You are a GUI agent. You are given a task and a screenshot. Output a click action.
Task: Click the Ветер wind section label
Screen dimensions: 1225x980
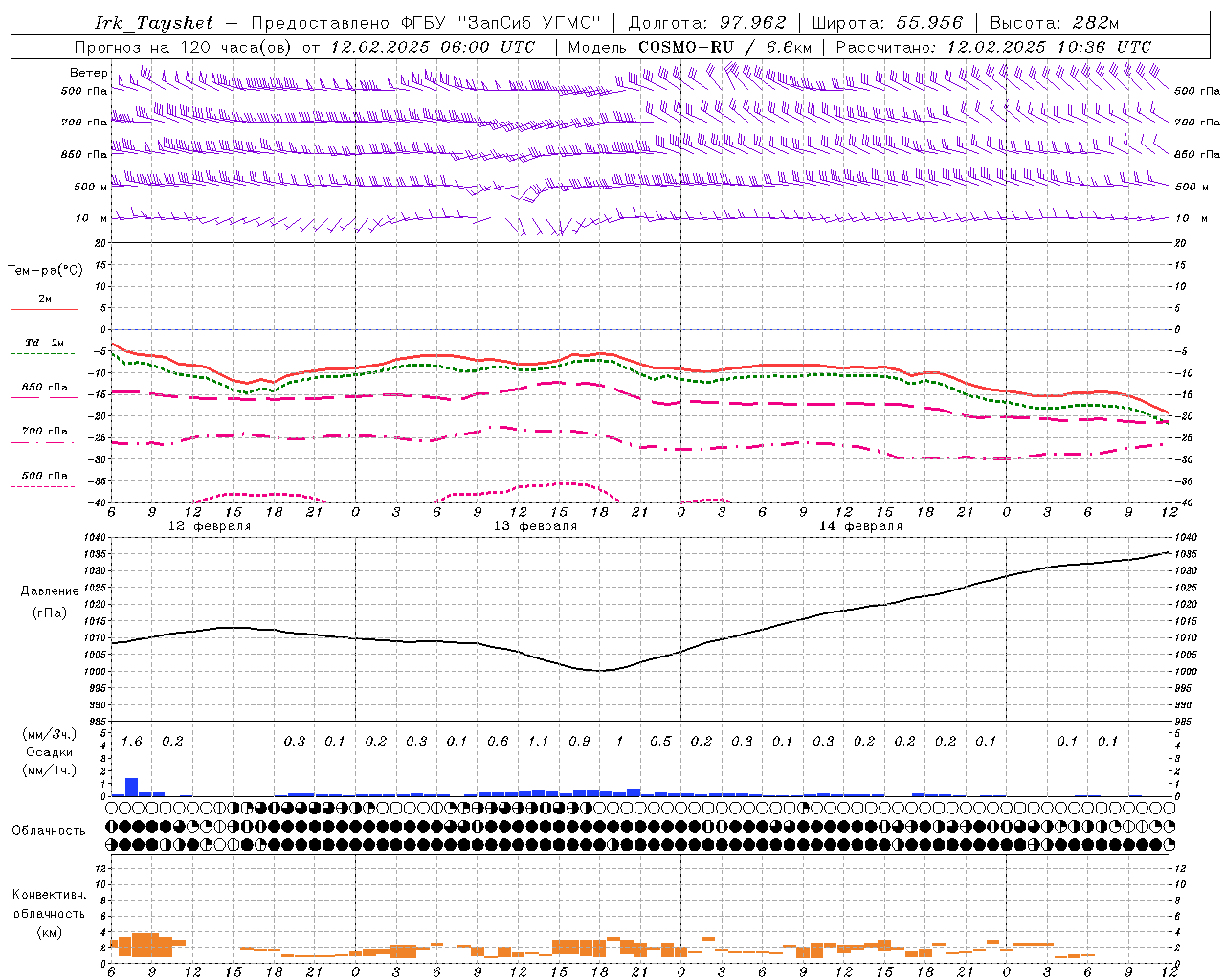click(x=88, y=73)
